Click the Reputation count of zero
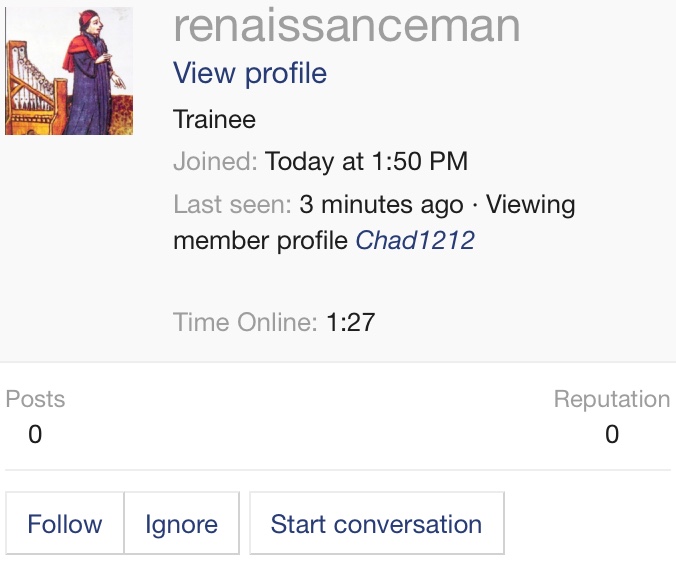676x561 pixels. click(612, 434)
